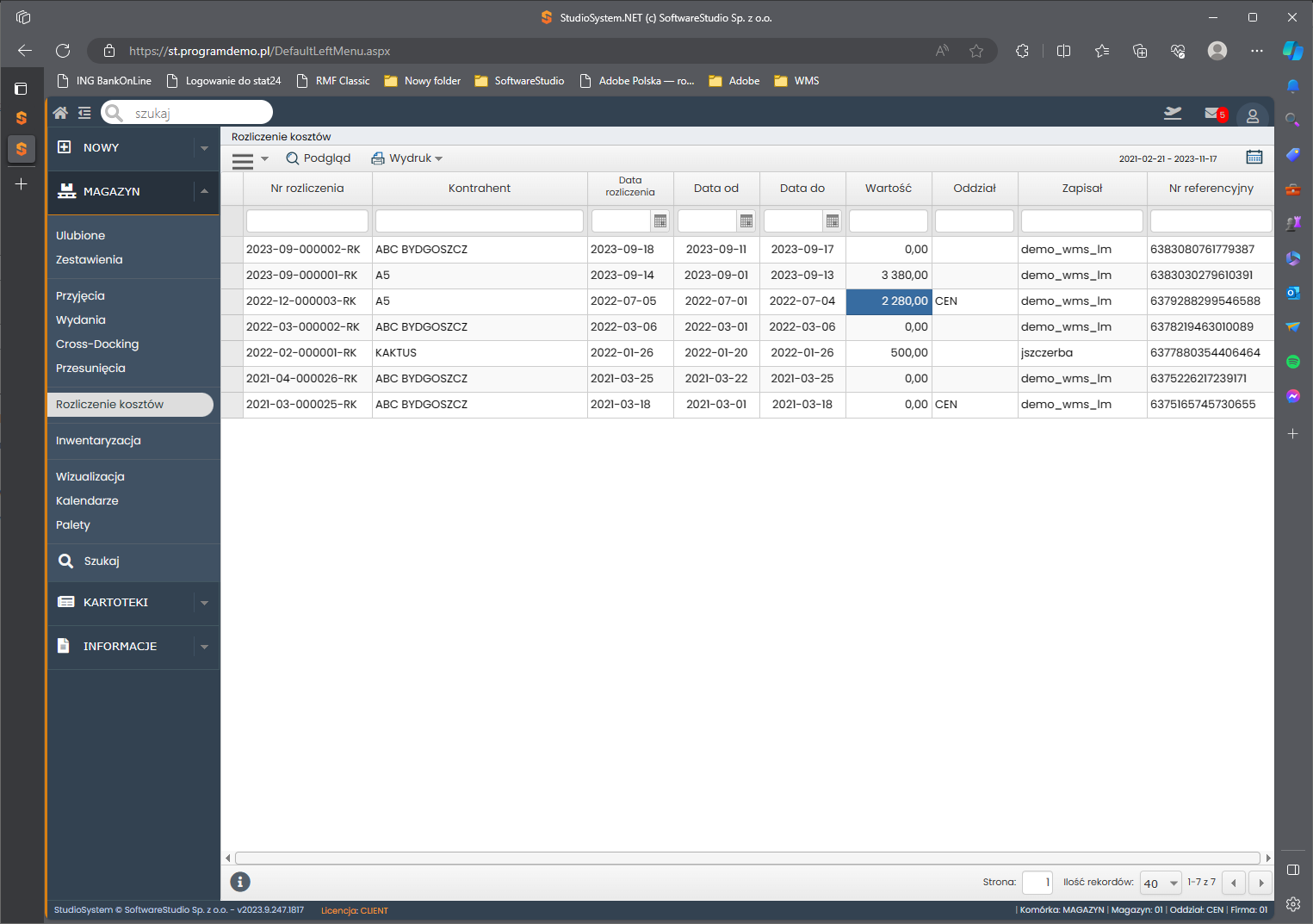Open the Spotify icon in the Edge sidebar
This screenshot has width=1313, height=924.
click(x=1292, y=362)
